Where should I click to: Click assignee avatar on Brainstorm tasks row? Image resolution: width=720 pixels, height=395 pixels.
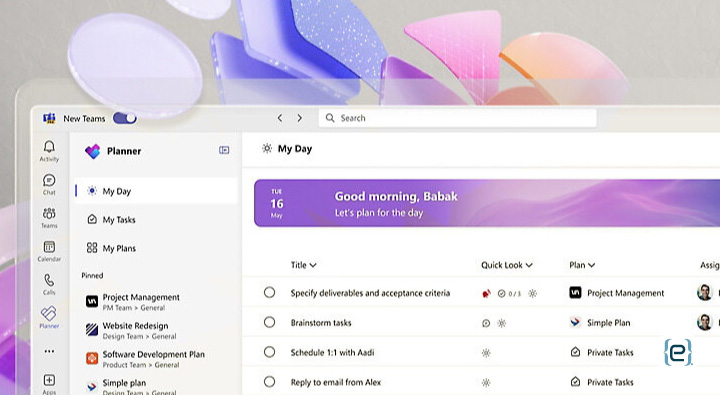point(704,322)
